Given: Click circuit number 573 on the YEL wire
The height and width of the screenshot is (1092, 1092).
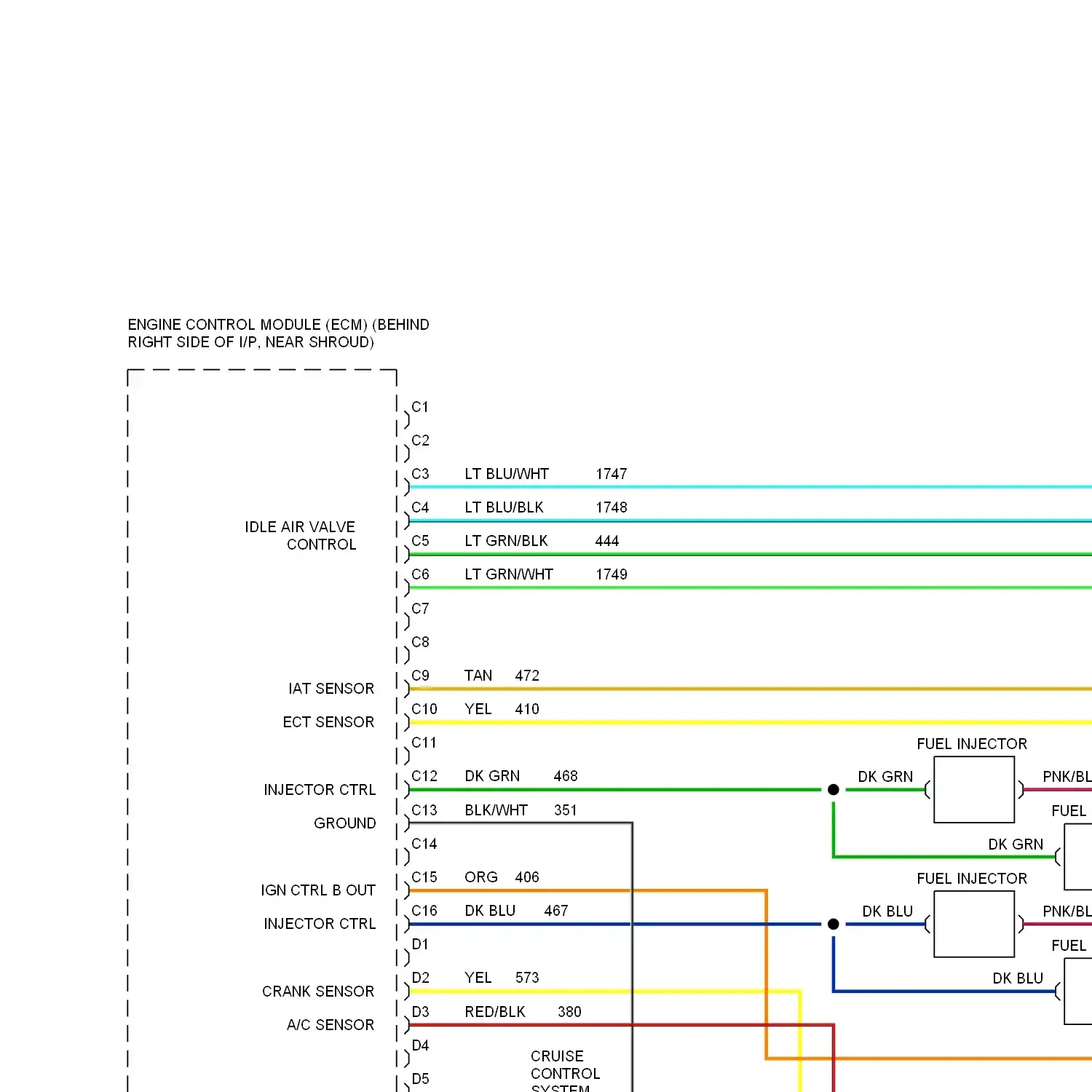Looking at the screenshot, I should click(527, 978).
